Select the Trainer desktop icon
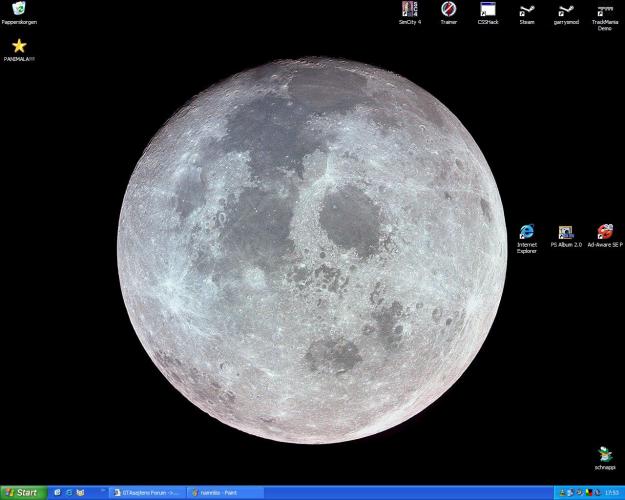 pos(448,9)
